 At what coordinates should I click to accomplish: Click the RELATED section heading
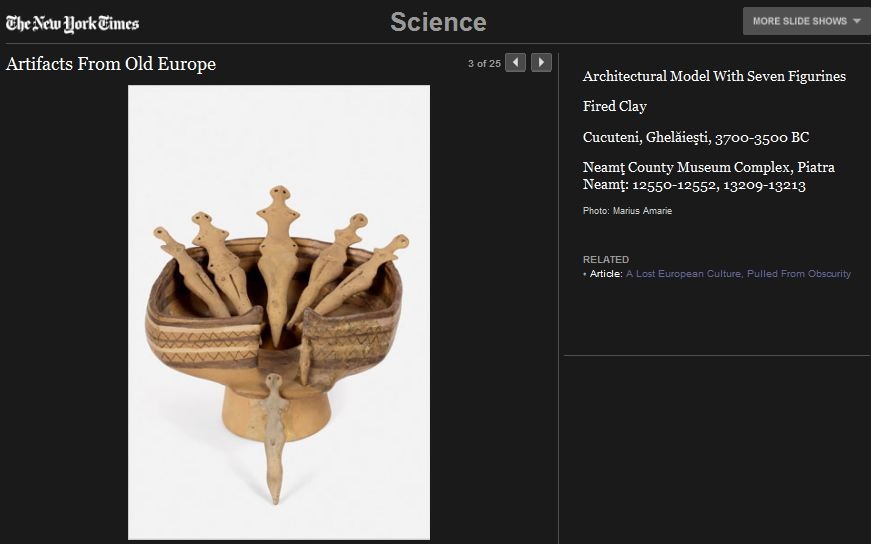pos(606,260)
